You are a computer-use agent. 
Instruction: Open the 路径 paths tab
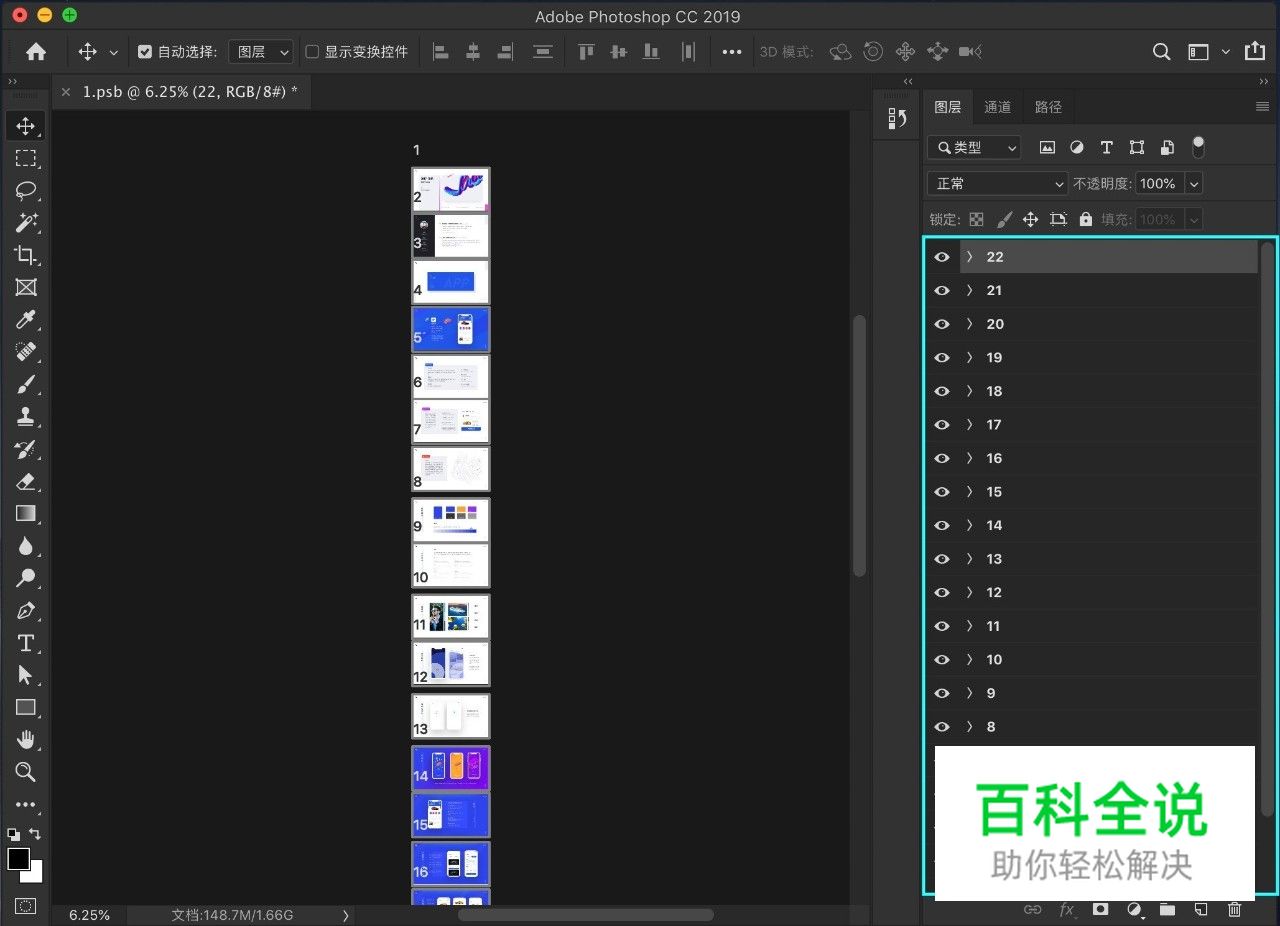[1048, 106]
